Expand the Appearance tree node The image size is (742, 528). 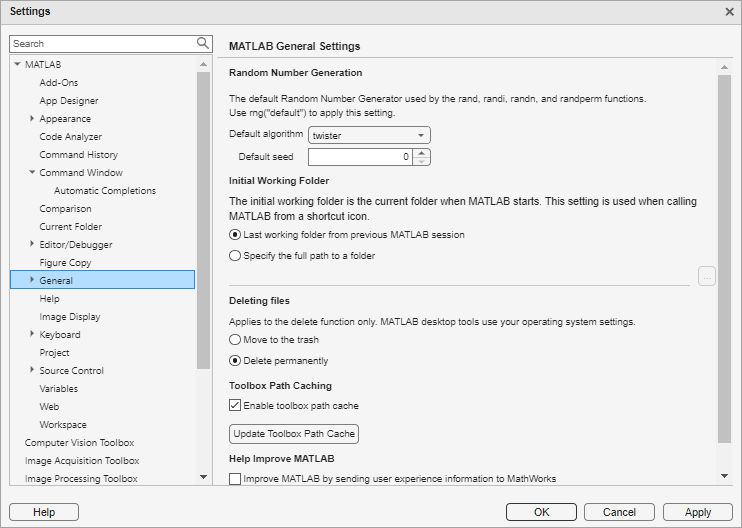32,119
